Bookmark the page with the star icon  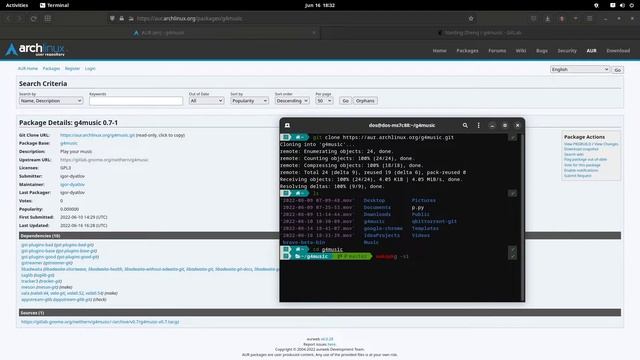(x=471, y=18)
